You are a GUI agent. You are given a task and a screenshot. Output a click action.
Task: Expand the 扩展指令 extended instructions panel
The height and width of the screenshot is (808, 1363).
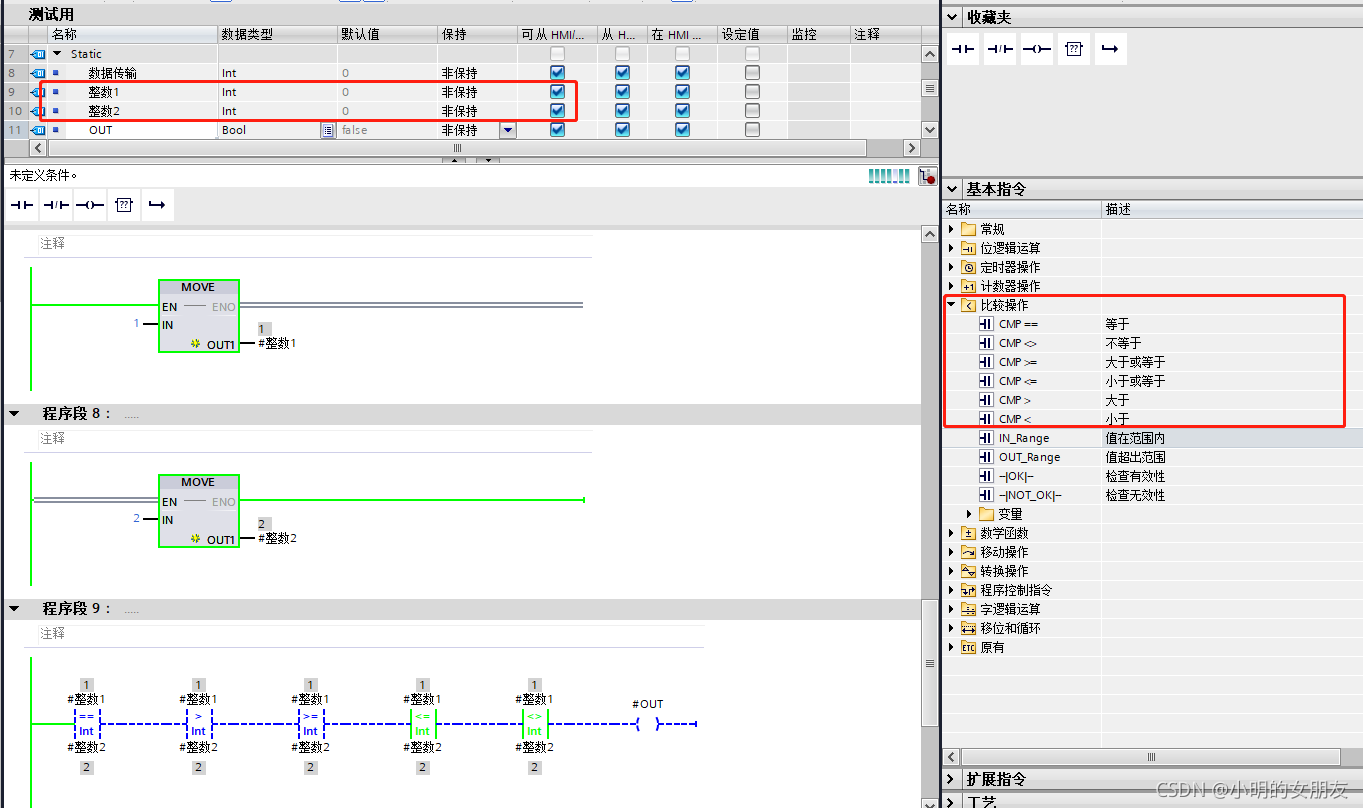tap(952, 779)
